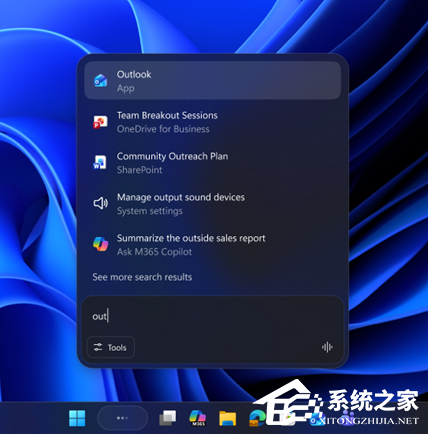Click the speaker sound icon
Screen dimensions: 428x434
click(100, 203)
